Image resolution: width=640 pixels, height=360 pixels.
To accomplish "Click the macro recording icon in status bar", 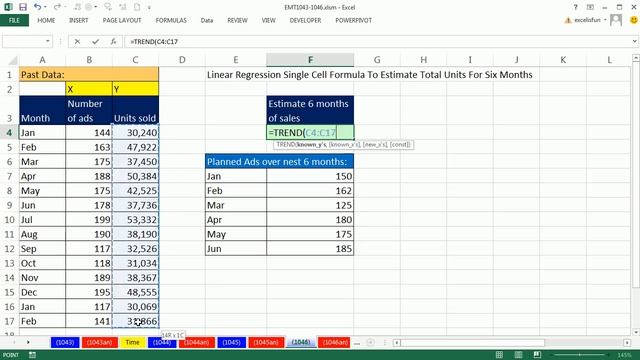I will [x=32, y=355].
